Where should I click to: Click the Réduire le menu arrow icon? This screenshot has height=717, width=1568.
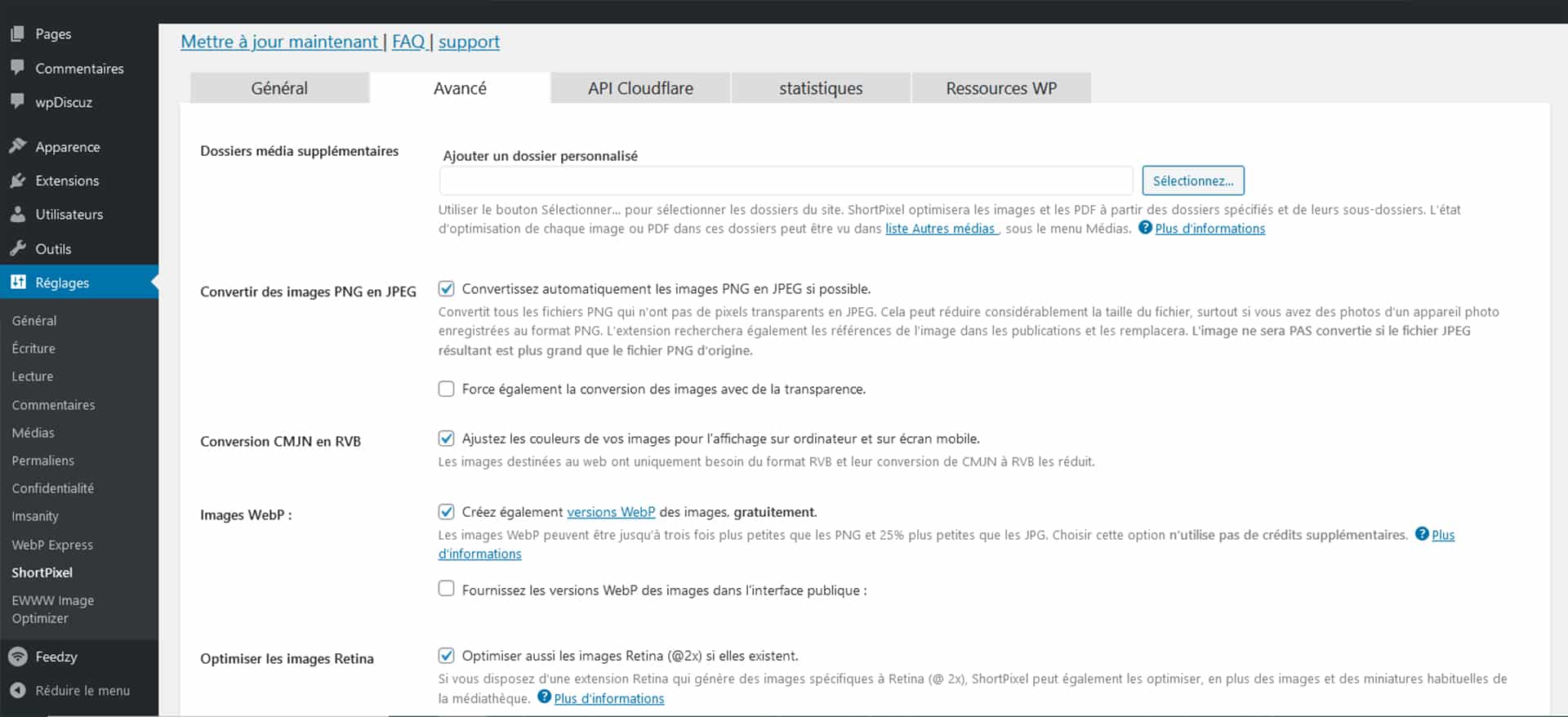(17, 691)
